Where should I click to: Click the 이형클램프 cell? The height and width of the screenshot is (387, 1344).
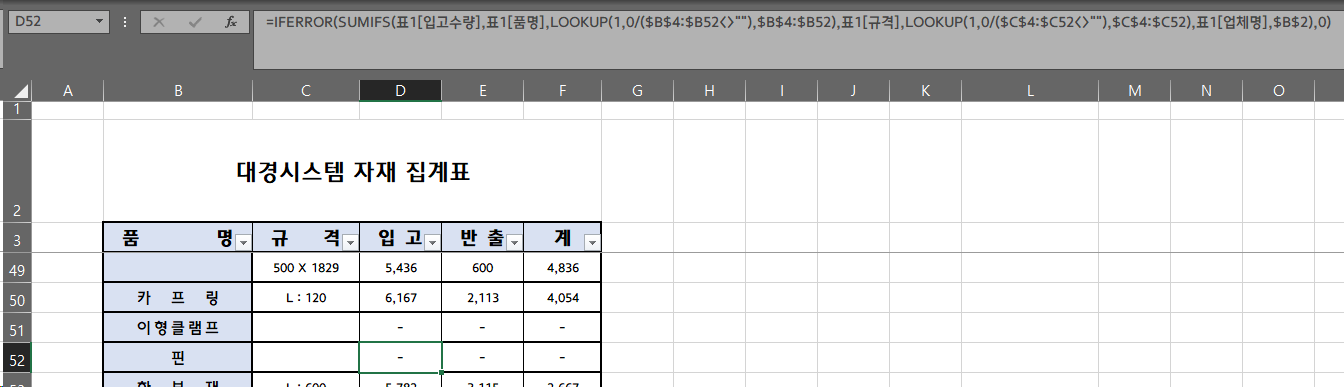click(x=178, y=328)
